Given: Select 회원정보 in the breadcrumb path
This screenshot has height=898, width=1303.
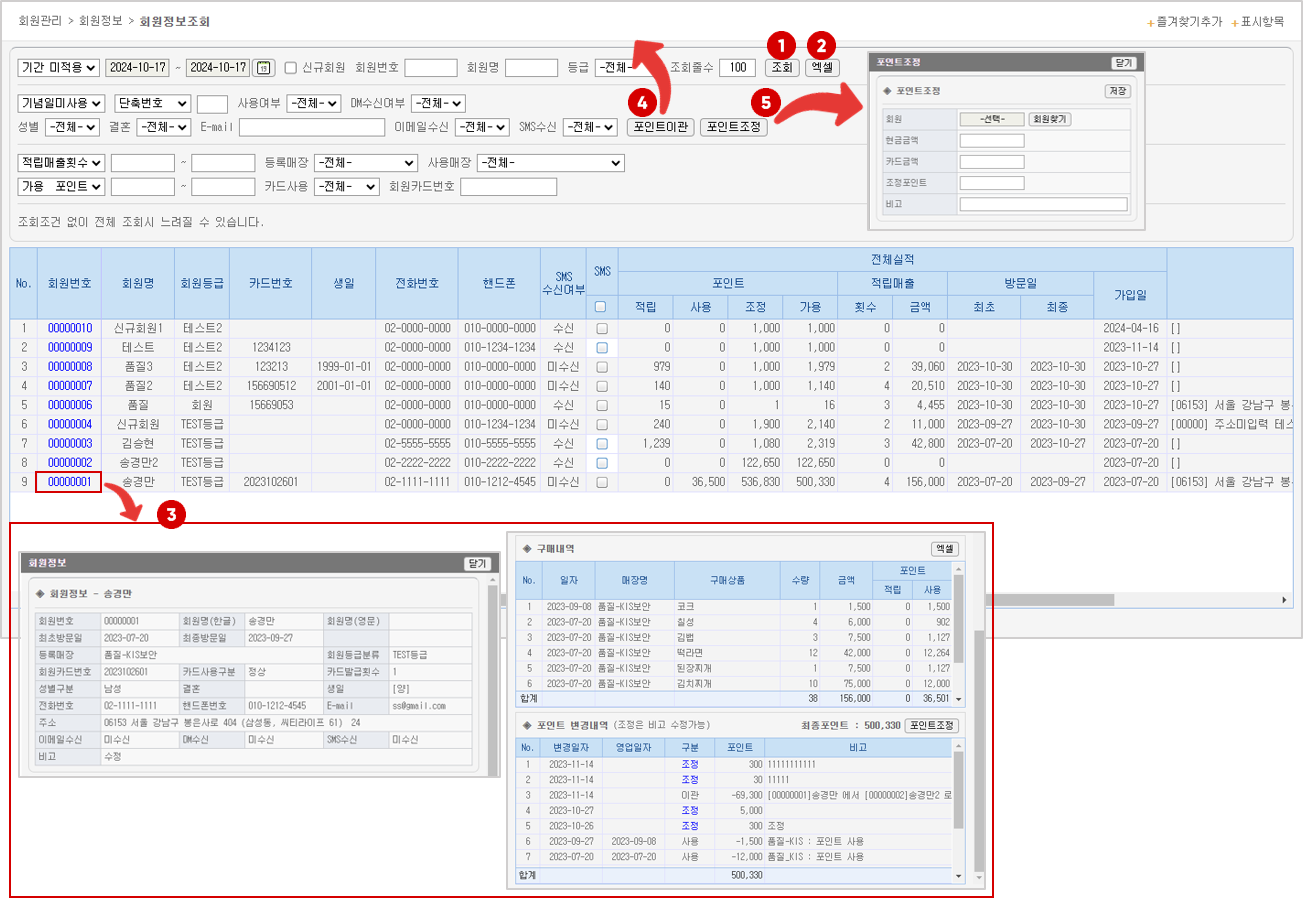Looking at the screenshot, I should [x=102, y=21].
